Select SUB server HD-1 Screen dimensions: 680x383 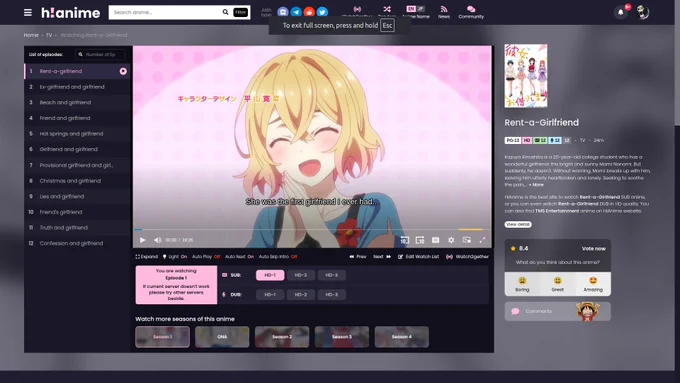[x=270, y=275]
